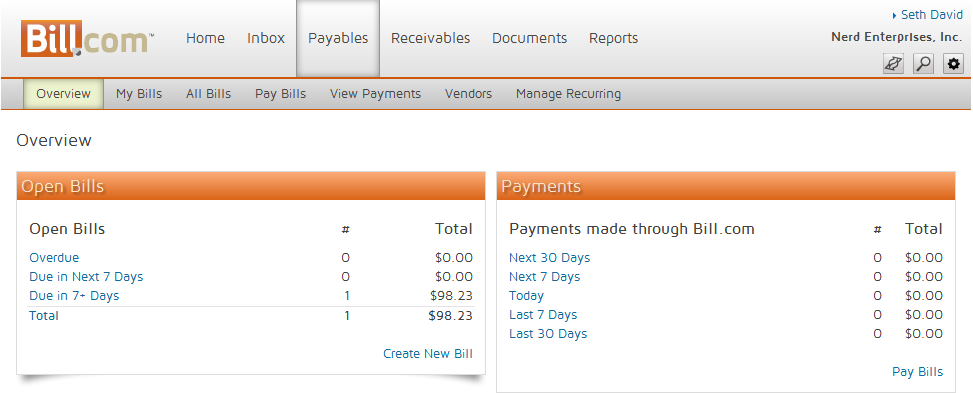Click the Overview page heading
Viewport: 973px width, 393px height.
54,140
